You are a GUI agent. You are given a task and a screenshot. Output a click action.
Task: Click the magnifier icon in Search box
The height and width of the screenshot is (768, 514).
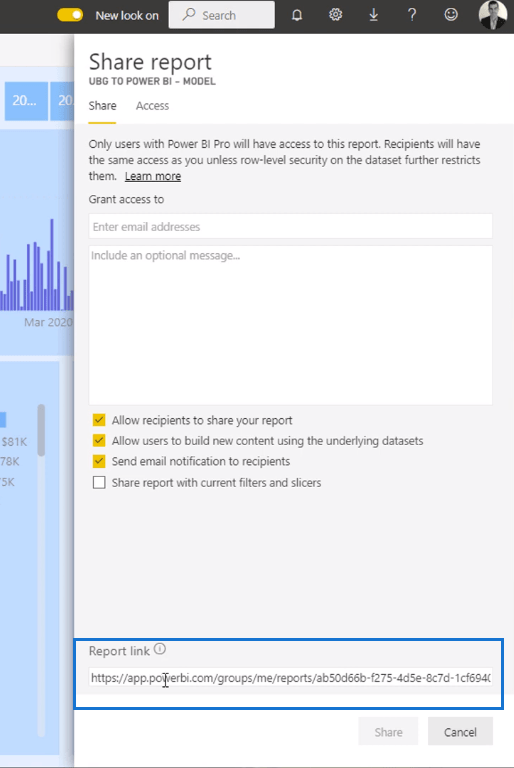(189, 15)
